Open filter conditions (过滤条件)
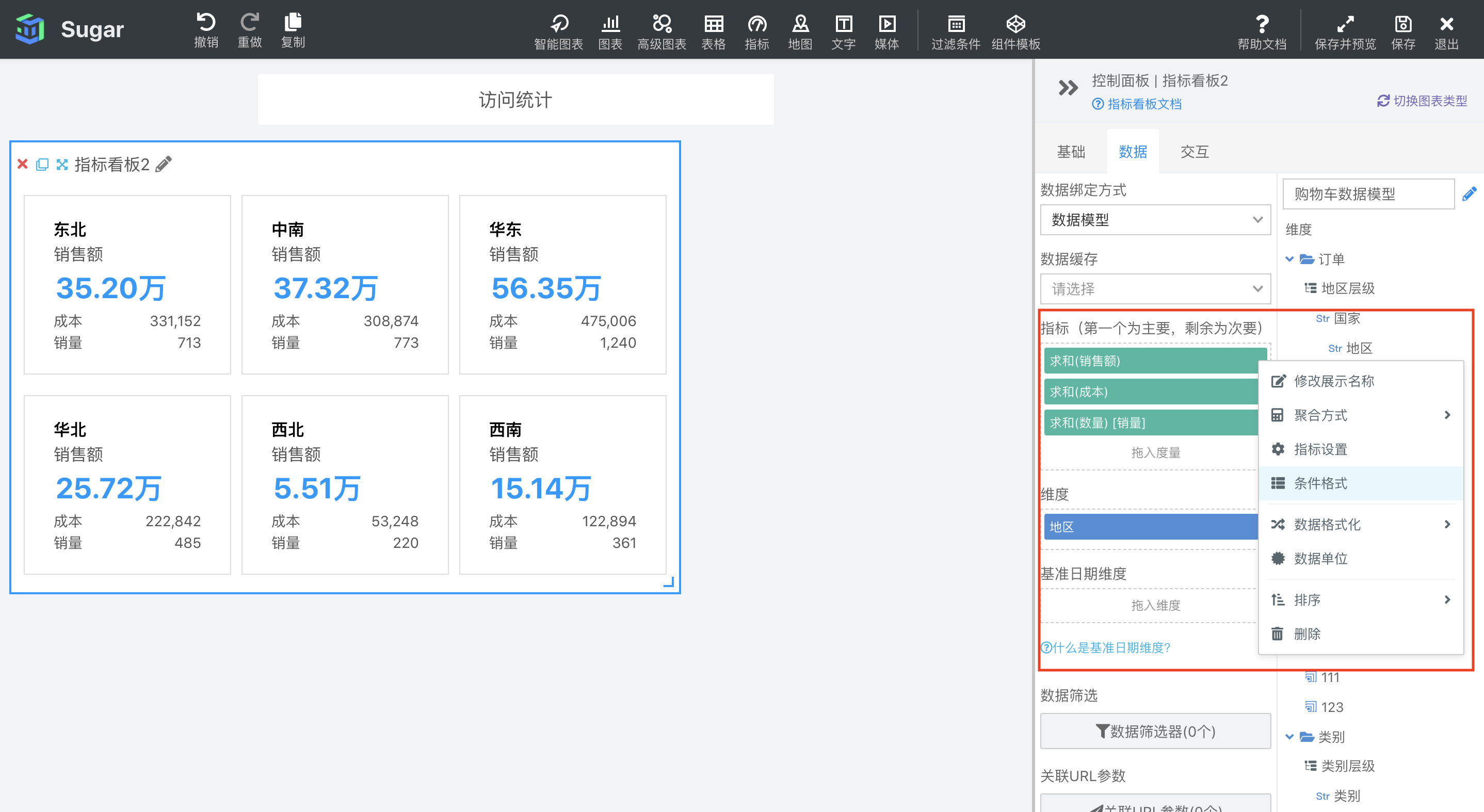1484x812 pixels. (956, 31)
